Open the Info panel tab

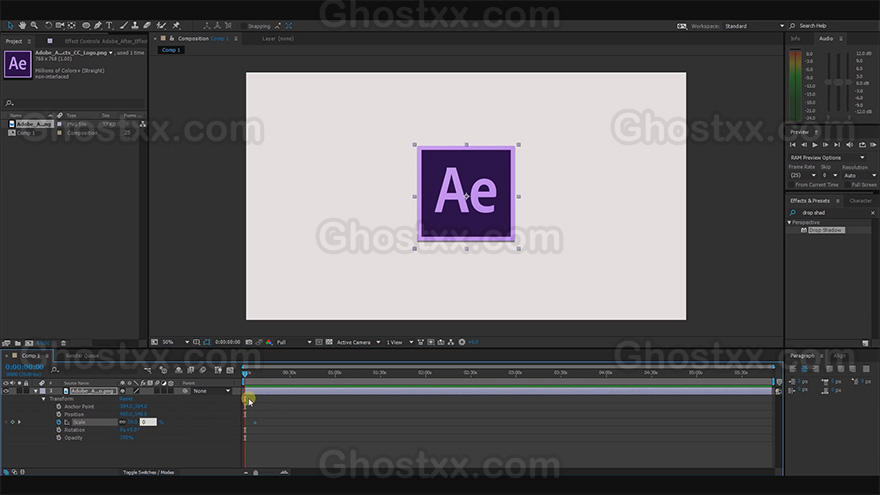tap(795, 39)
